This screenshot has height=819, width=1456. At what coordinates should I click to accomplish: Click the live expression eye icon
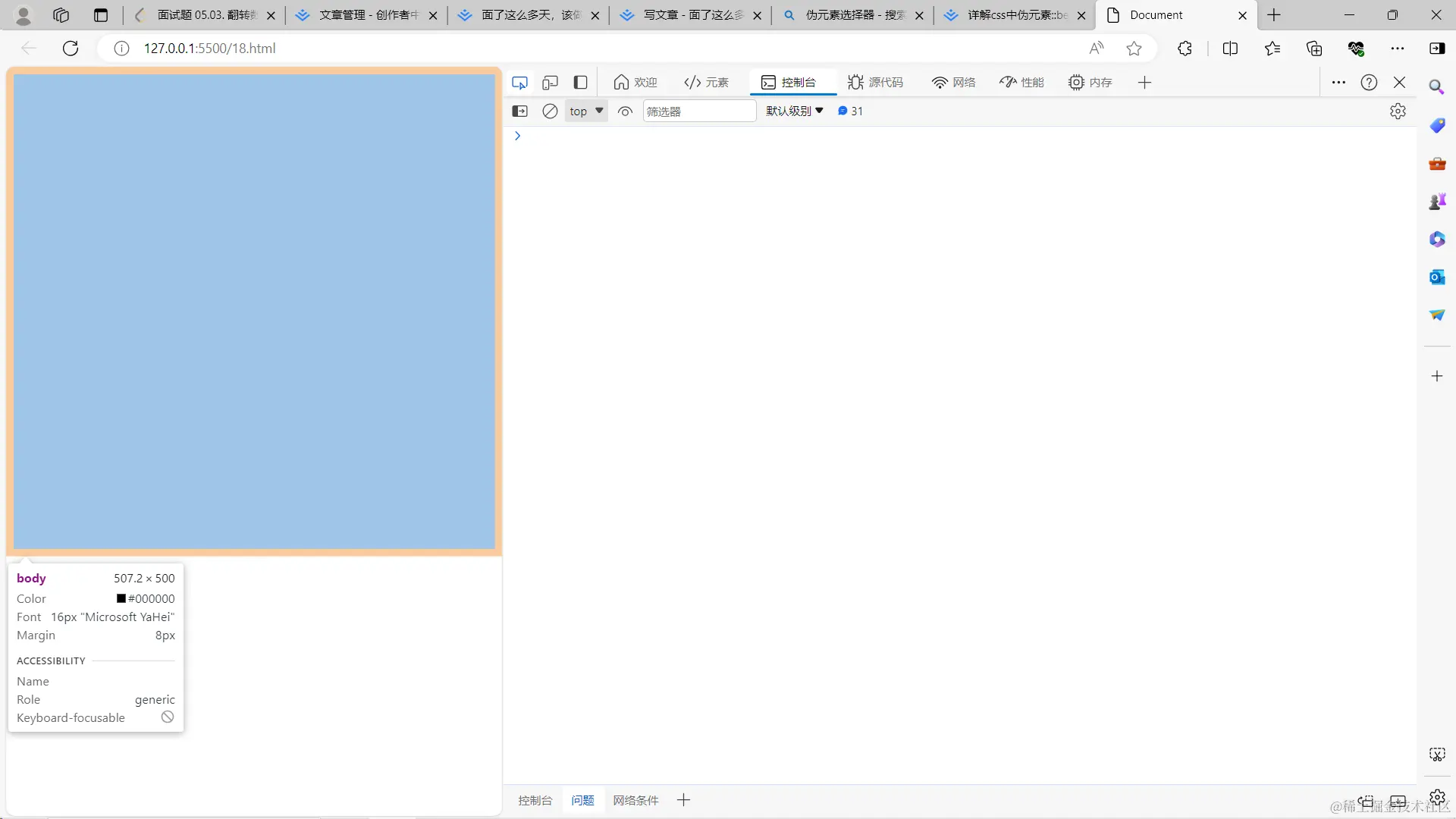click(625, 111)
